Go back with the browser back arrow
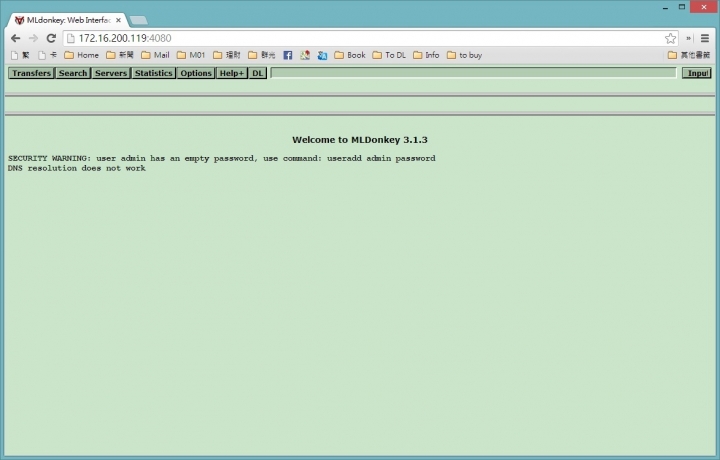 tap(16, 38)
